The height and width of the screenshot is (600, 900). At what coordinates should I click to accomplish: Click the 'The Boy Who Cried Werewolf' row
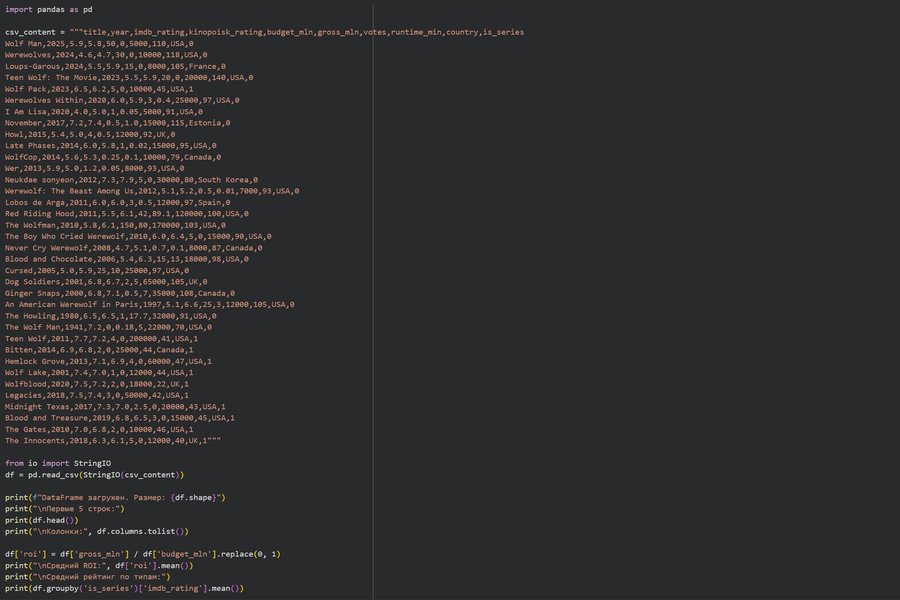138,237
